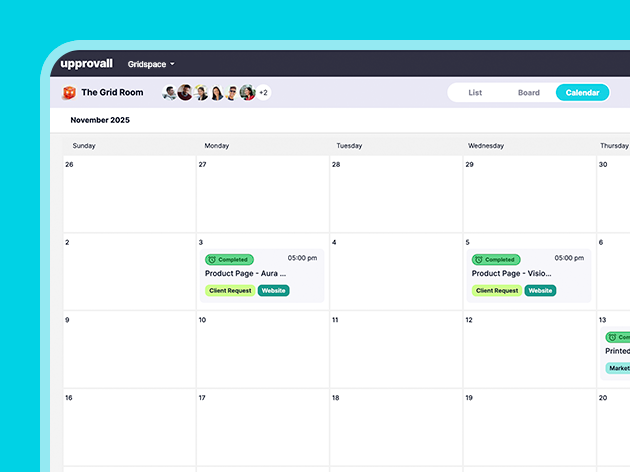Viewport: 630px width, 472px height.
Task: Click alarm clock icon on Aura task
Action: pos(212,260)
